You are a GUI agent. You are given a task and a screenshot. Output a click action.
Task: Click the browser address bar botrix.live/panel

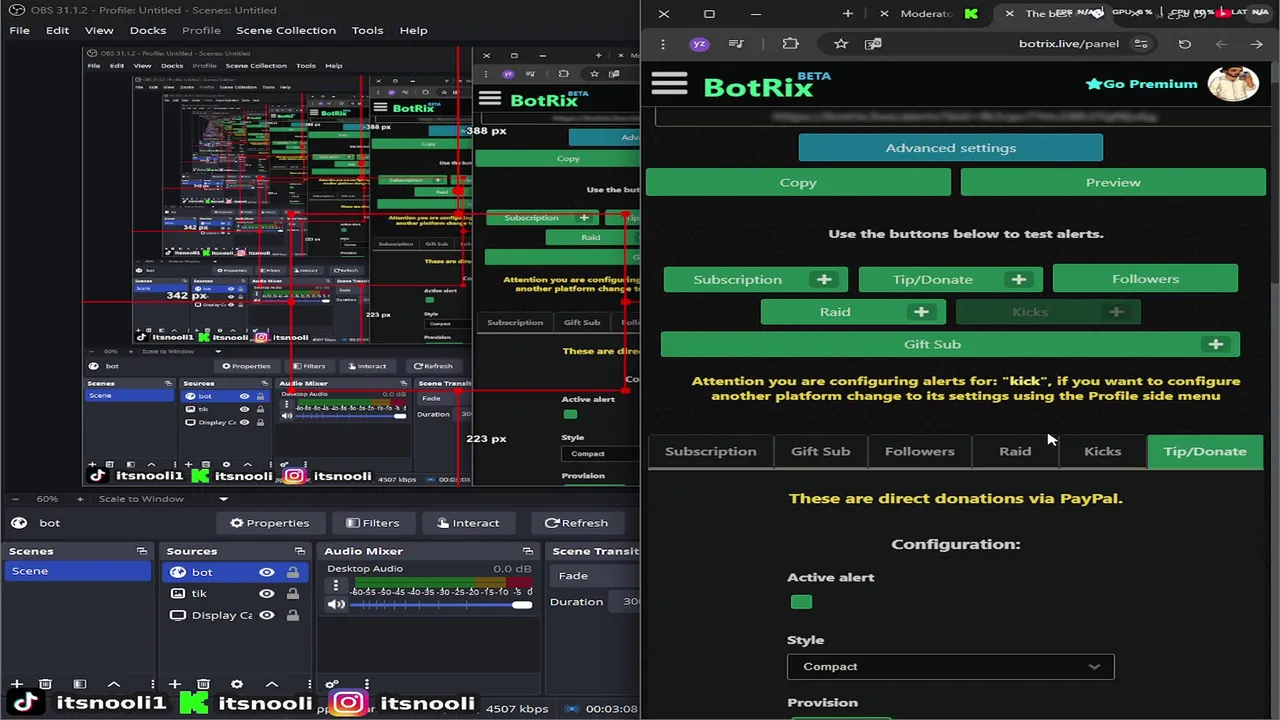(1068, 44)
